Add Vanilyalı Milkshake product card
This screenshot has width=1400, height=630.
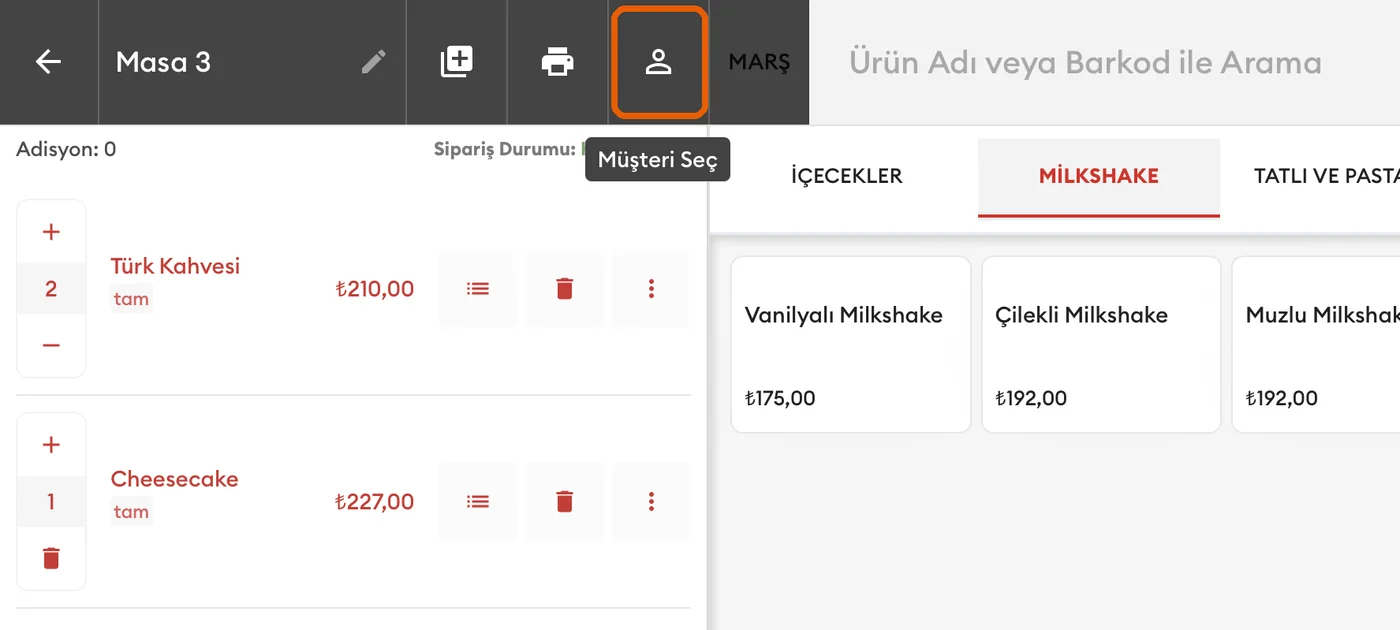851,345
